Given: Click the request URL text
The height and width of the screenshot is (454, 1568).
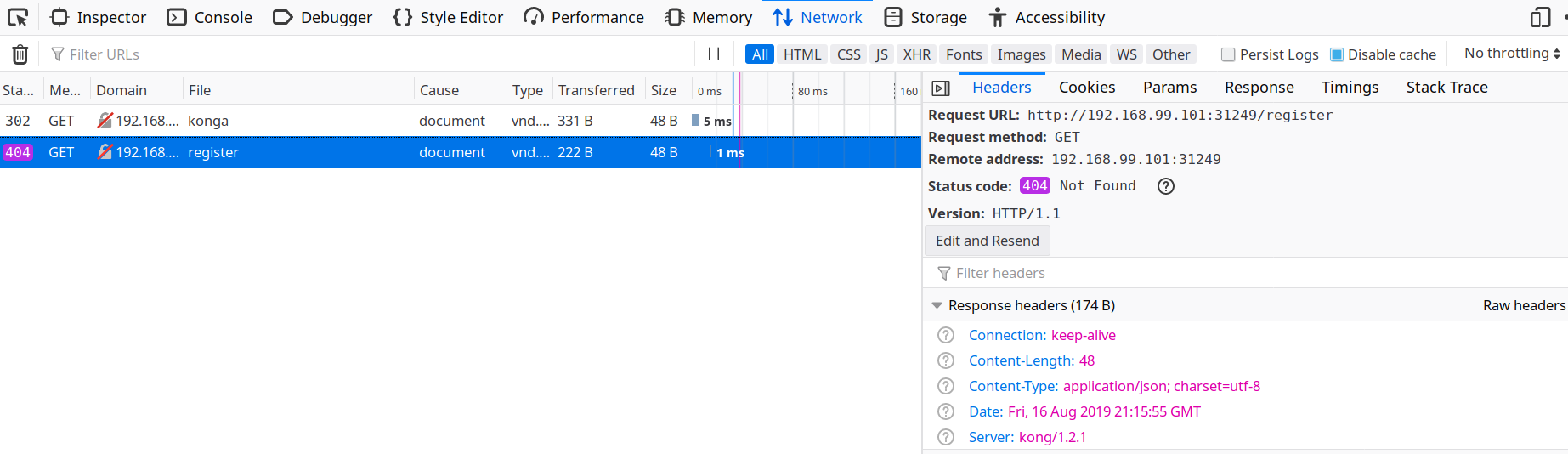Looking at the screenshot, I should [x=1180, y=115].
